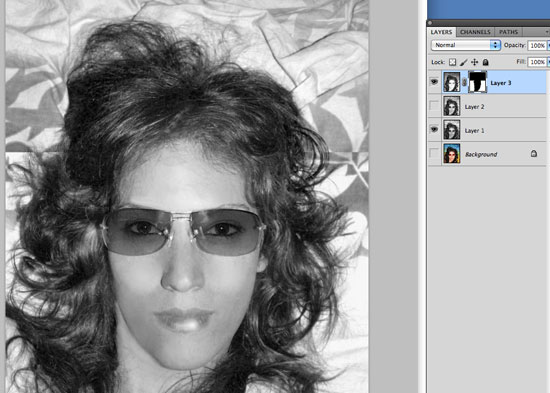Switch to the Channels tab
This screenshot has width=550, height=393.
(x=475, y=32)
